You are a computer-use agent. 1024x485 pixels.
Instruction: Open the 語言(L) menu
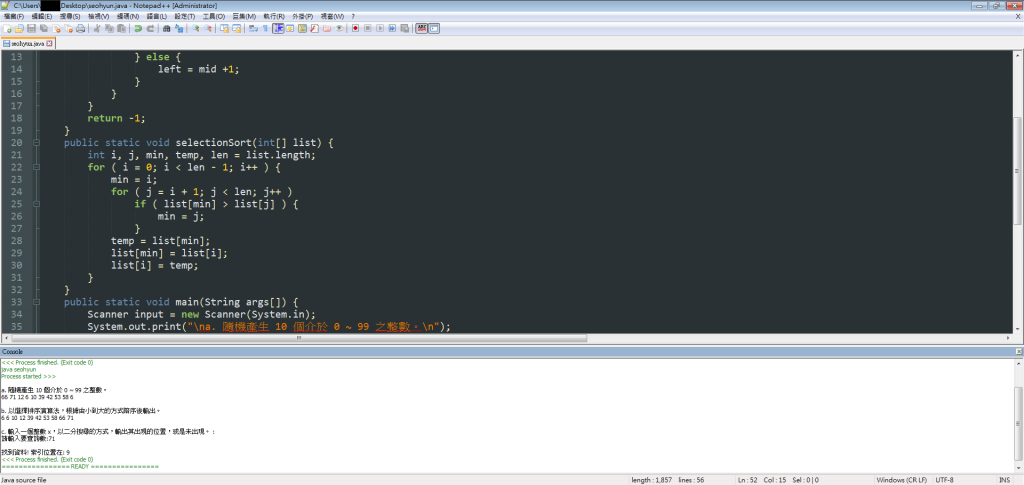(x=156, y=16)
